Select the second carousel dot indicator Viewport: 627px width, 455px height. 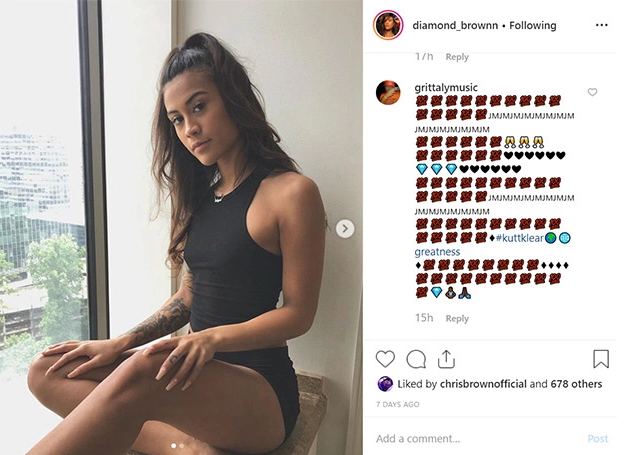click(182, 445)
